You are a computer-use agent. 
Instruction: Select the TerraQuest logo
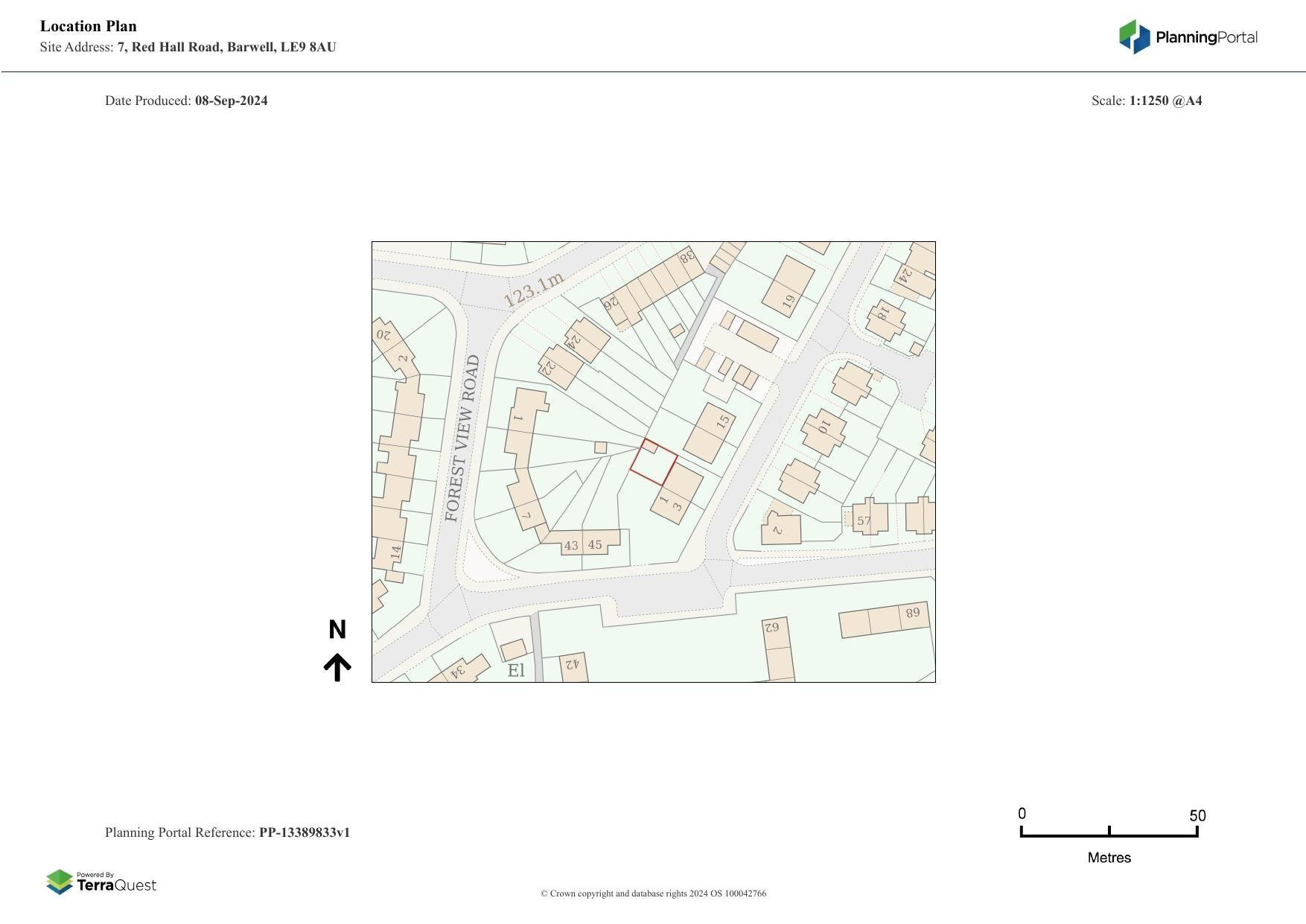pyautogui.click(x=102, y=882)
